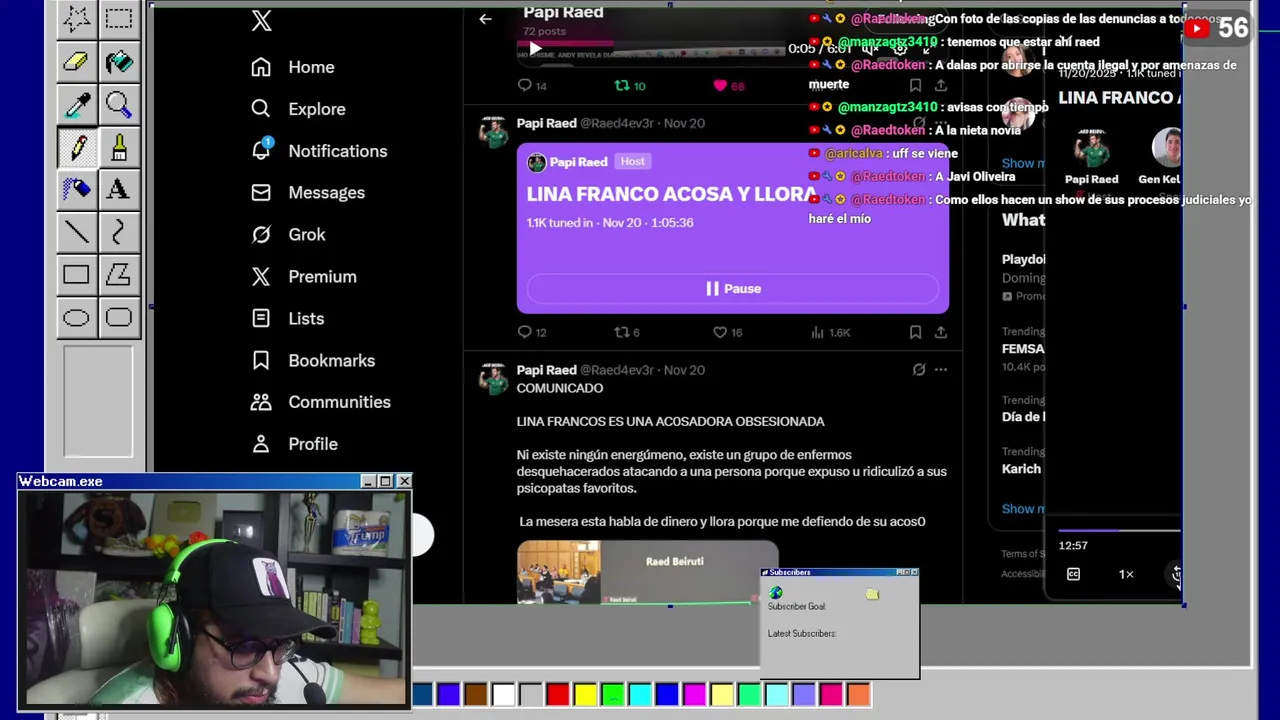The height and width of the screenshot is (720, 1280).
Task: Open Premium in the X sidebar
Action: (x=303, y=277)
